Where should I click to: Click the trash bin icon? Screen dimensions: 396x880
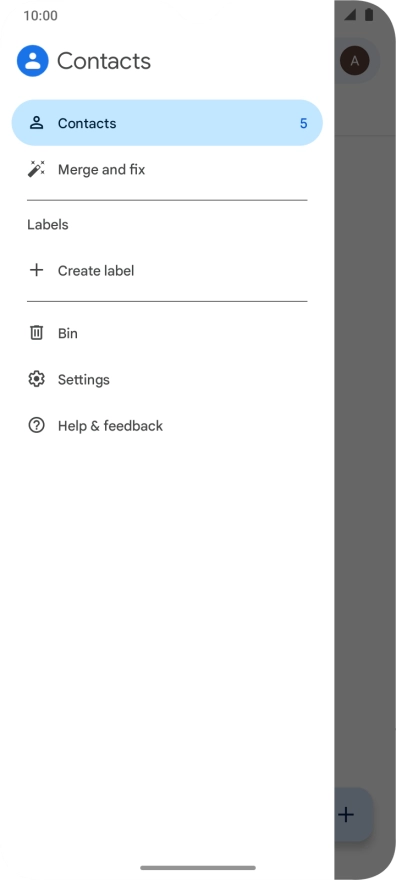36,333
